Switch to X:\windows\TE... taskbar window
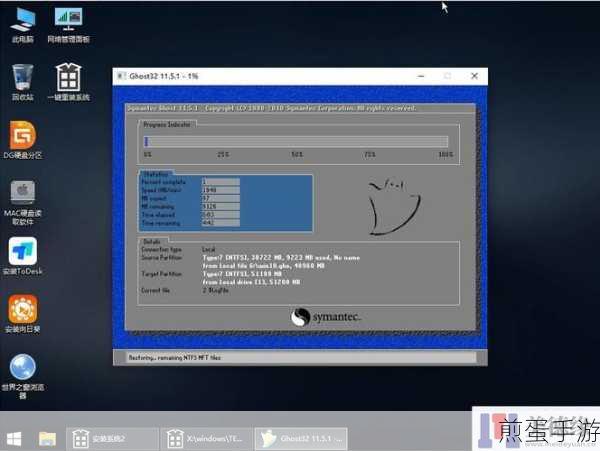The image size is (600, 451). coord(206,438)
